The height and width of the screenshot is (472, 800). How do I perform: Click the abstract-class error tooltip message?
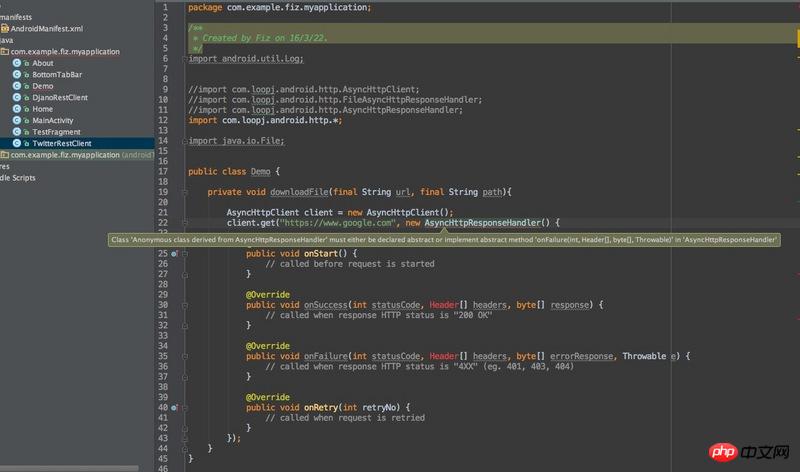pyautogui.click(x=444, y=240)
